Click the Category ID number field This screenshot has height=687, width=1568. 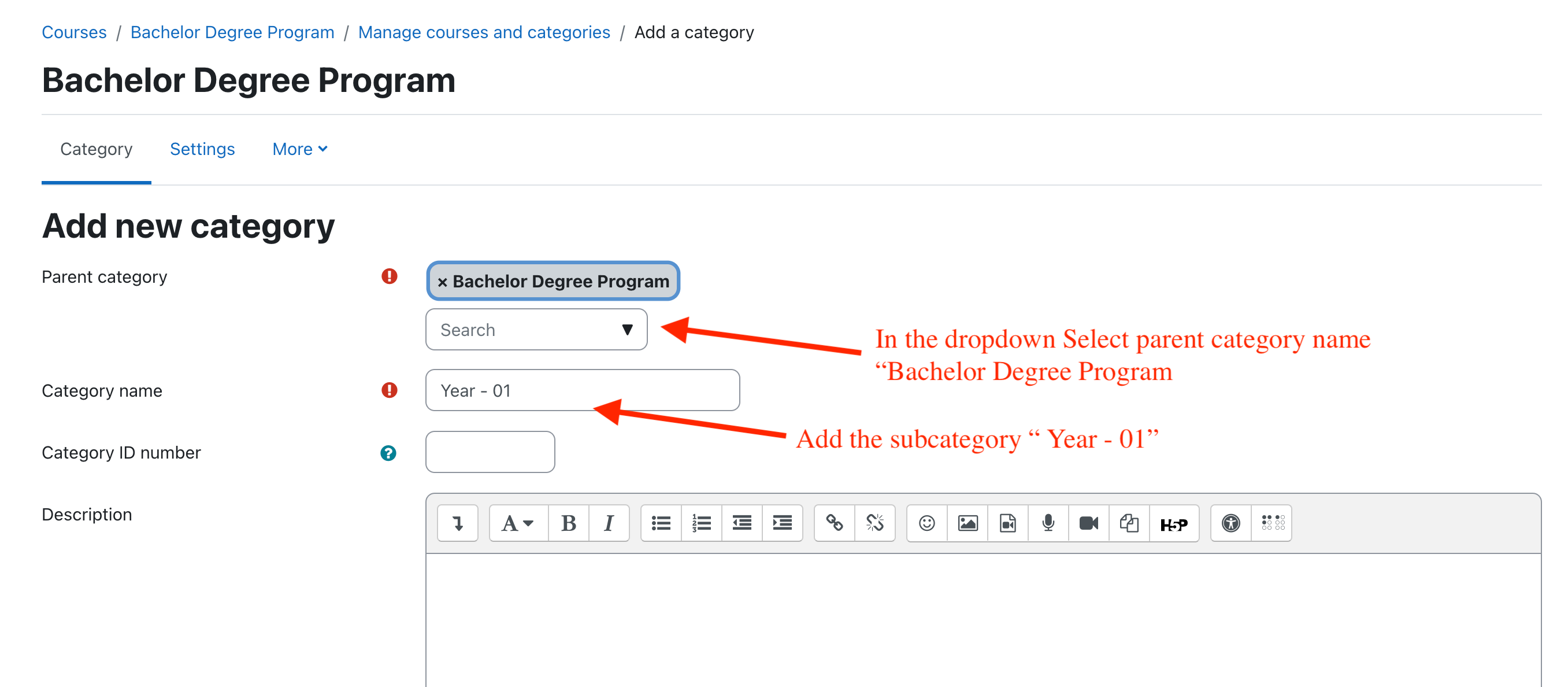tap(490, 452)
